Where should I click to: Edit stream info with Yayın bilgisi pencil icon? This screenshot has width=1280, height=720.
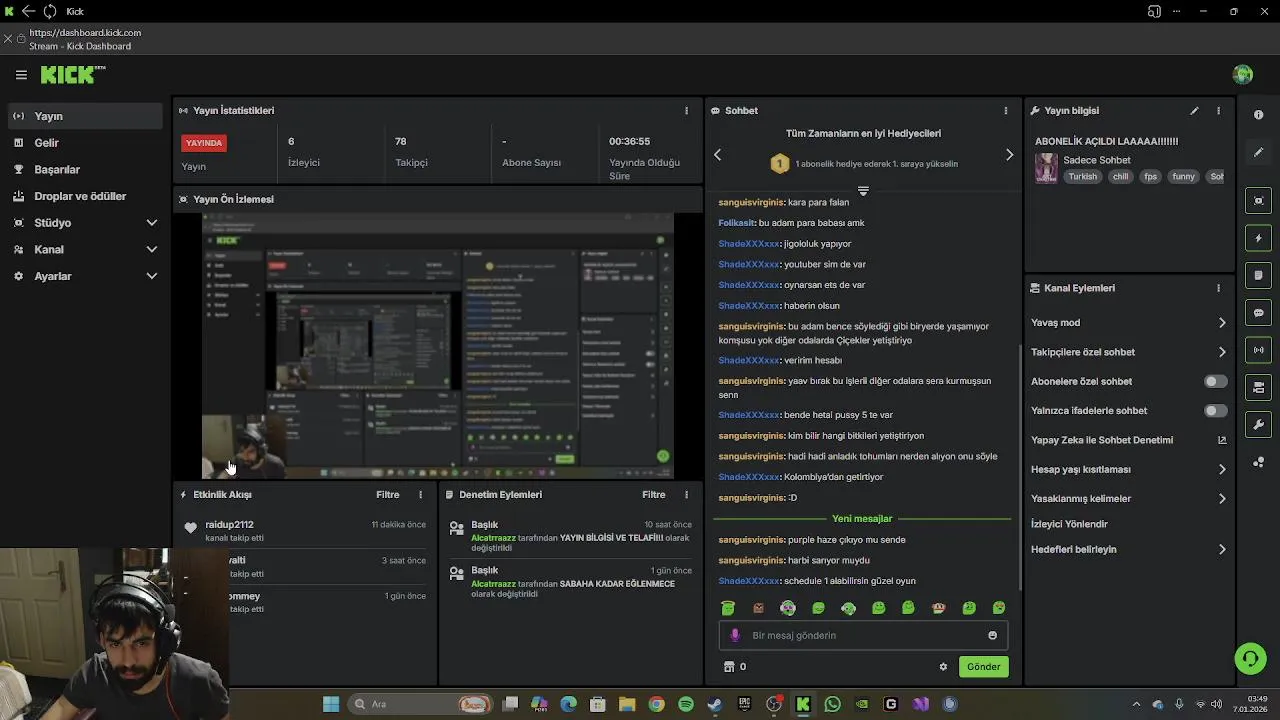point(1194,111)
